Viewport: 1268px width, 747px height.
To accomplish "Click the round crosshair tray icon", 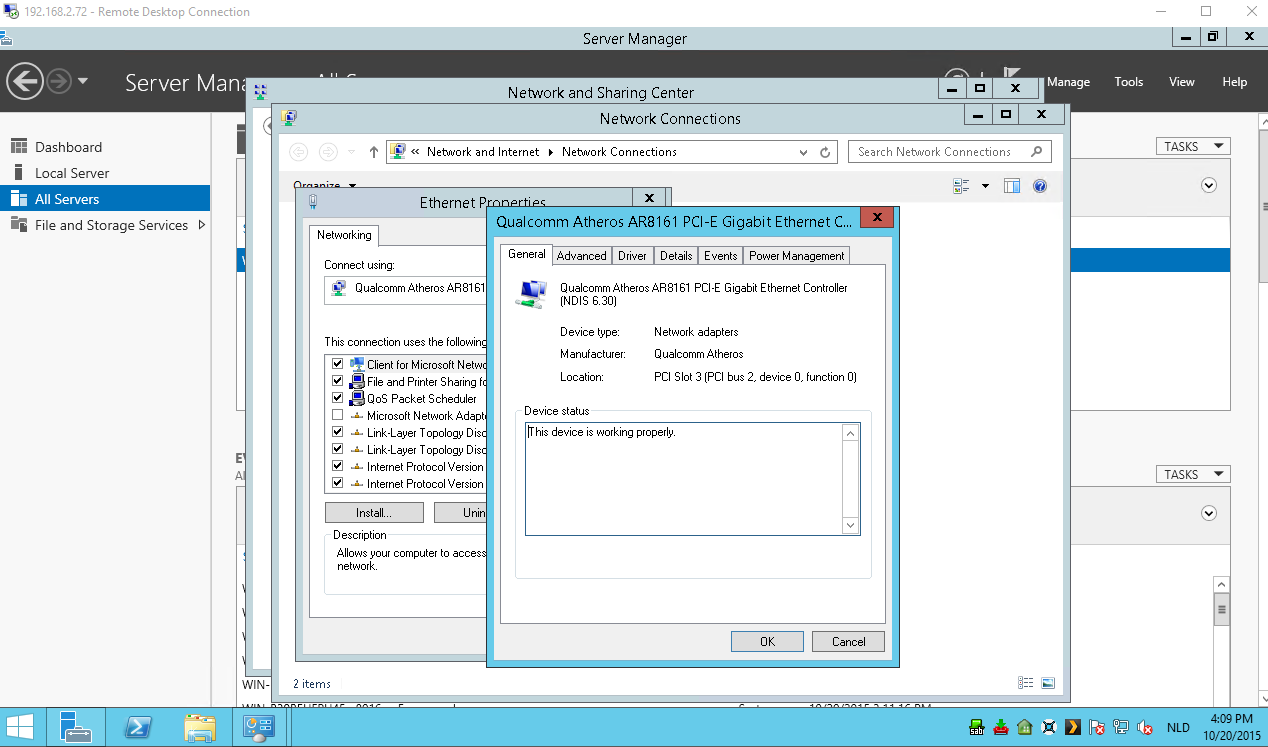I will click(1049, 728).
